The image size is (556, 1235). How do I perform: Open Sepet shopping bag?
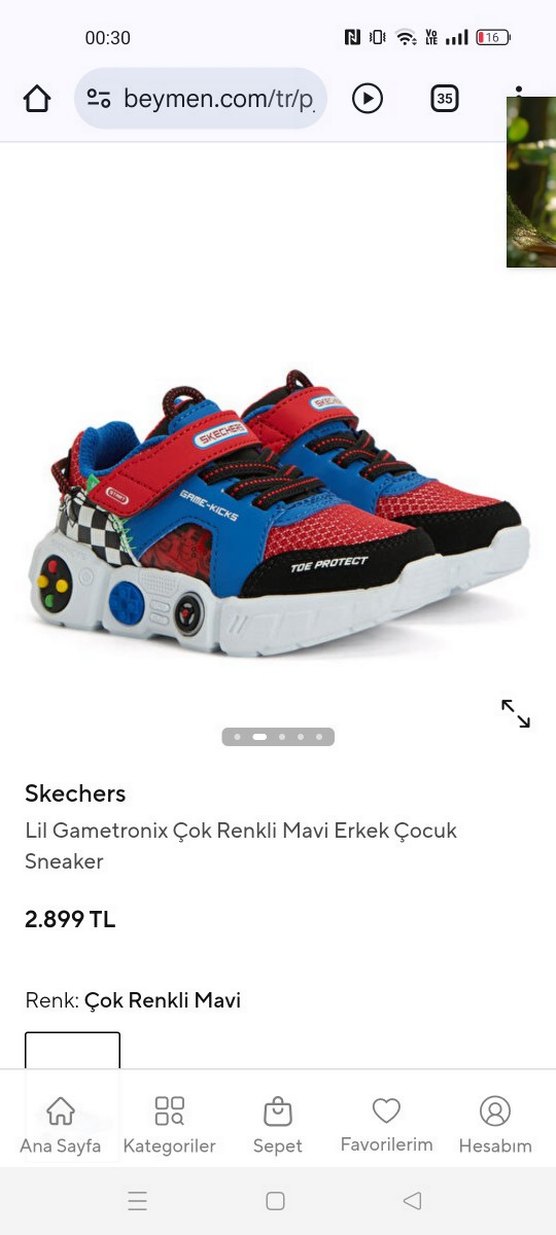click(x=277, y=1125)
